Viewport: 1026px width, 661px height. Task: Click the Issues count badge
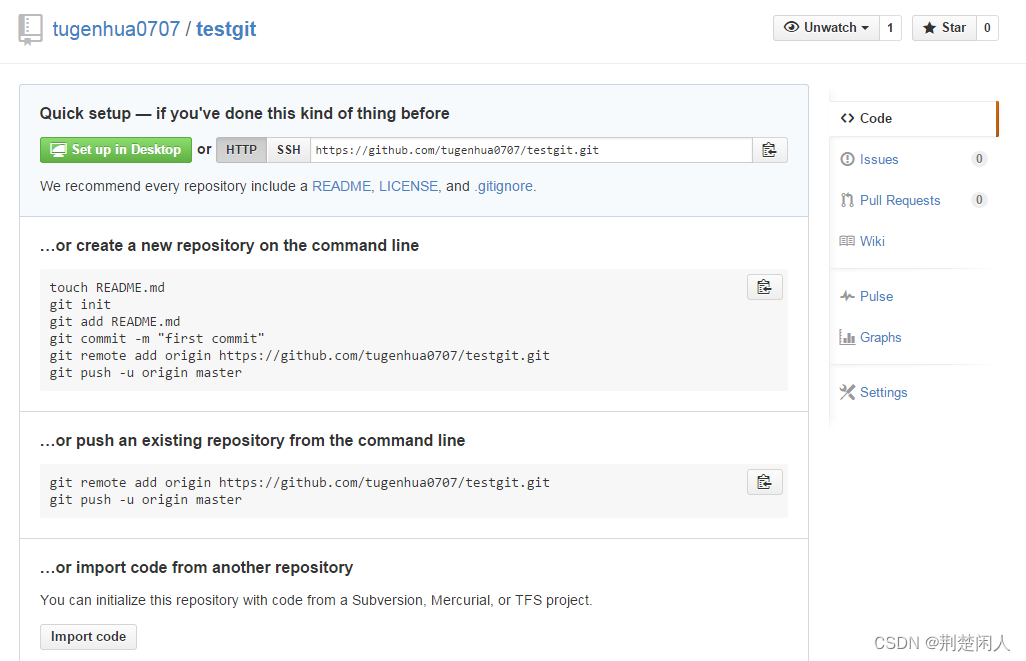979,158
